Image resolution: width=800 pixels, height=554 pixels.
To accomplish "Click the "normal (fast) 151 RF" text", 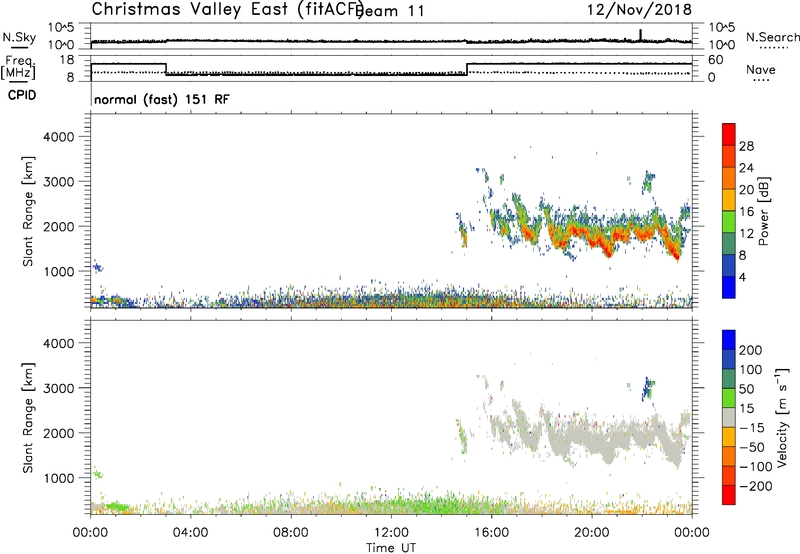I will click(162, 99).
